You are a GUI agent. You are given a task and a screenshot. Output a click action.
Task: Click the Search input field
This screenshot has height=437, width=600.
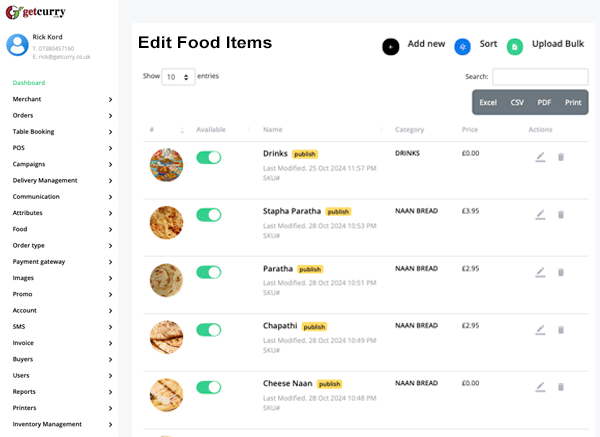click(x=540, y=77)
